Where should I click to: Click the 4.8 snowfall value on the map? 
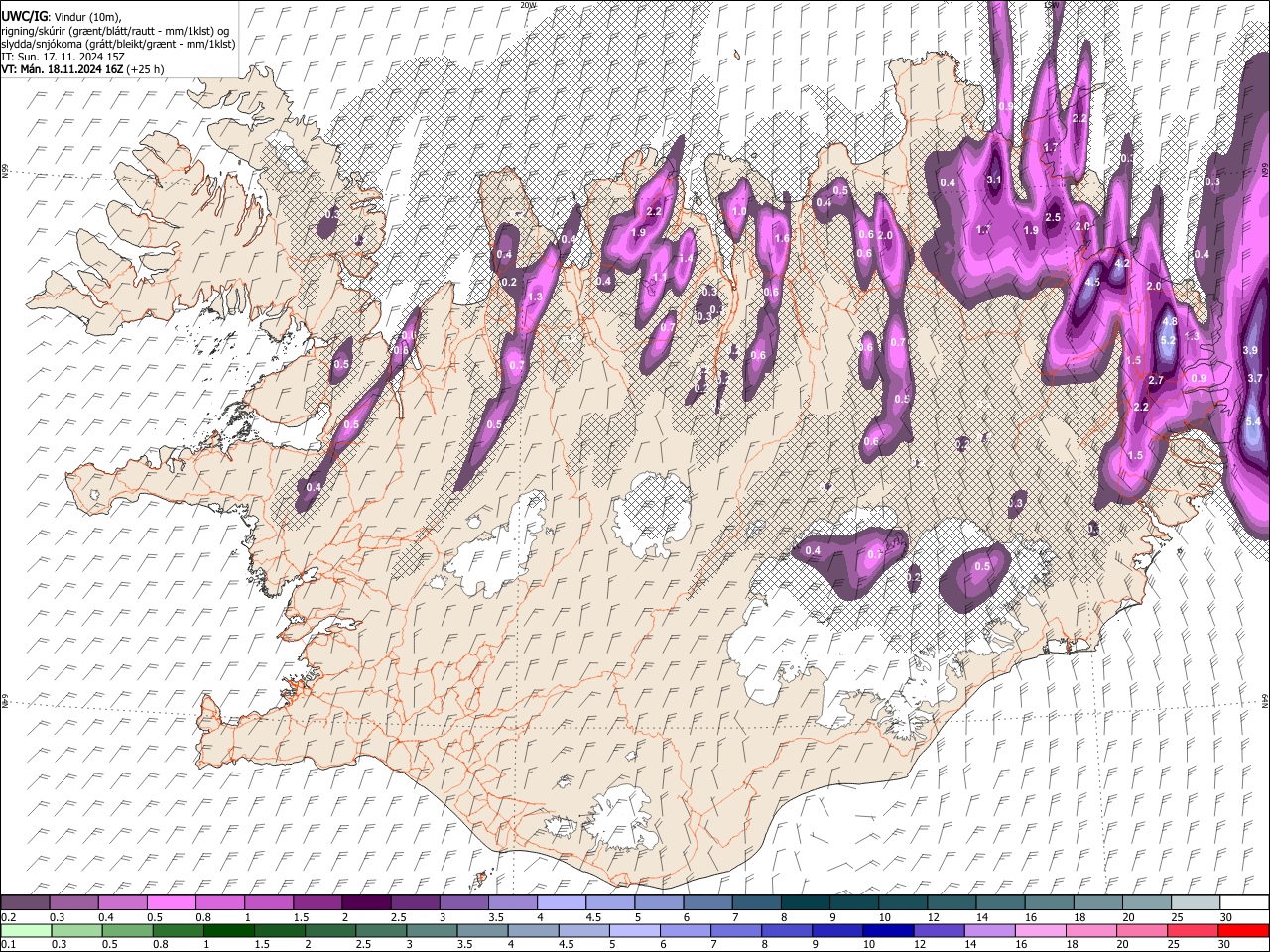[x=1169, y=321]
